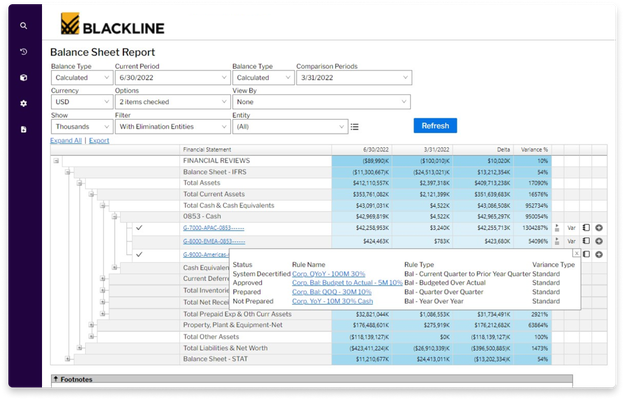Open the cube module icon in sidebar

pyautogui.click(x=23, y=78)
